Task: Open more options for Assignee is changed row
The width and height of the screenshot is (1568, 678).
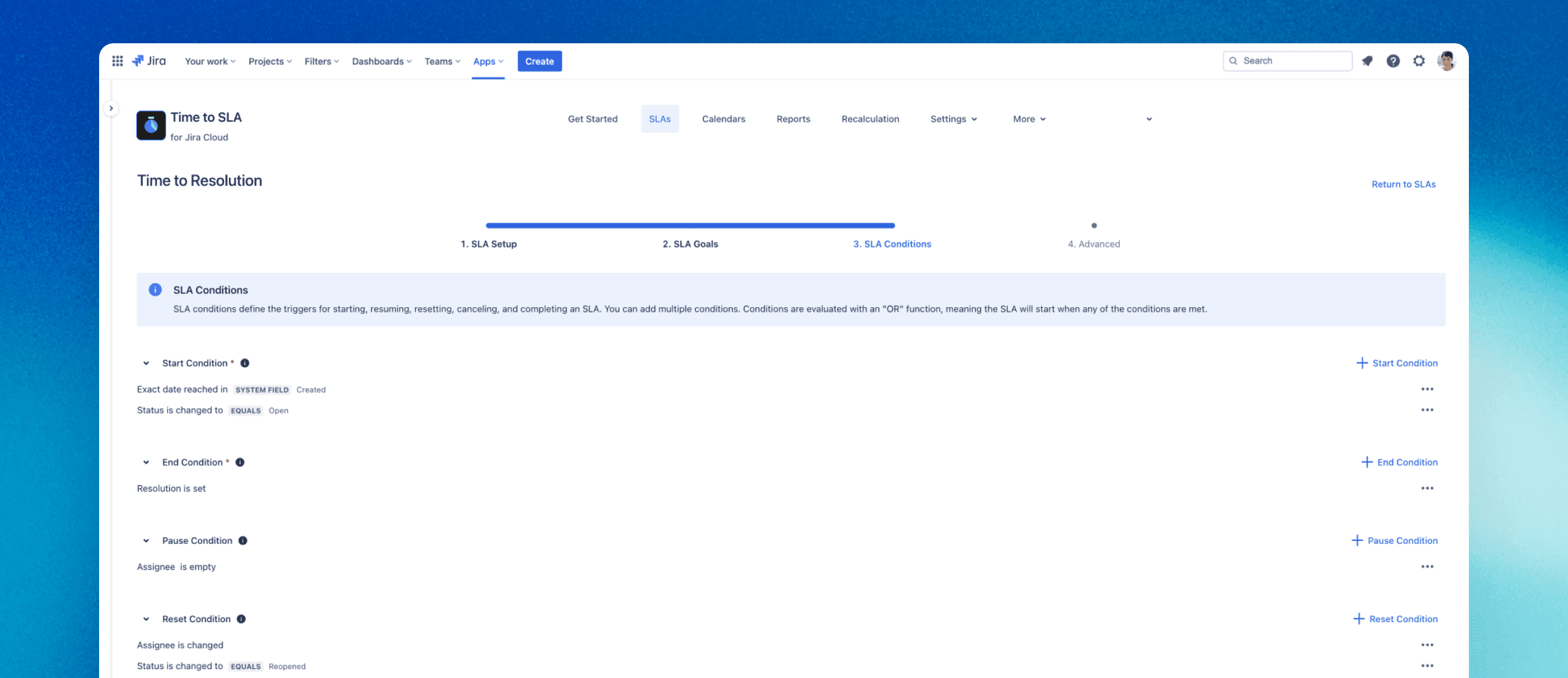Action: click(x=1427, y=645)
